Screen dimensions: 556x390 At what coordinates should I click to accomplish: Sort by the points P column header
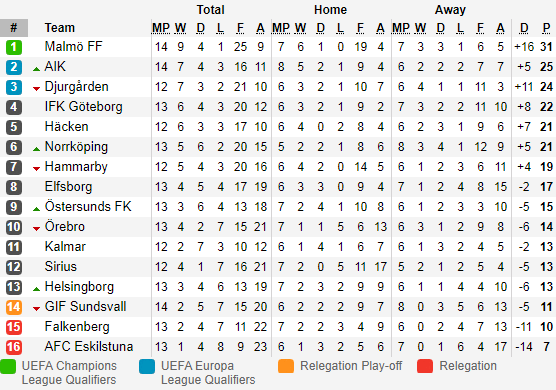point(546,28)
